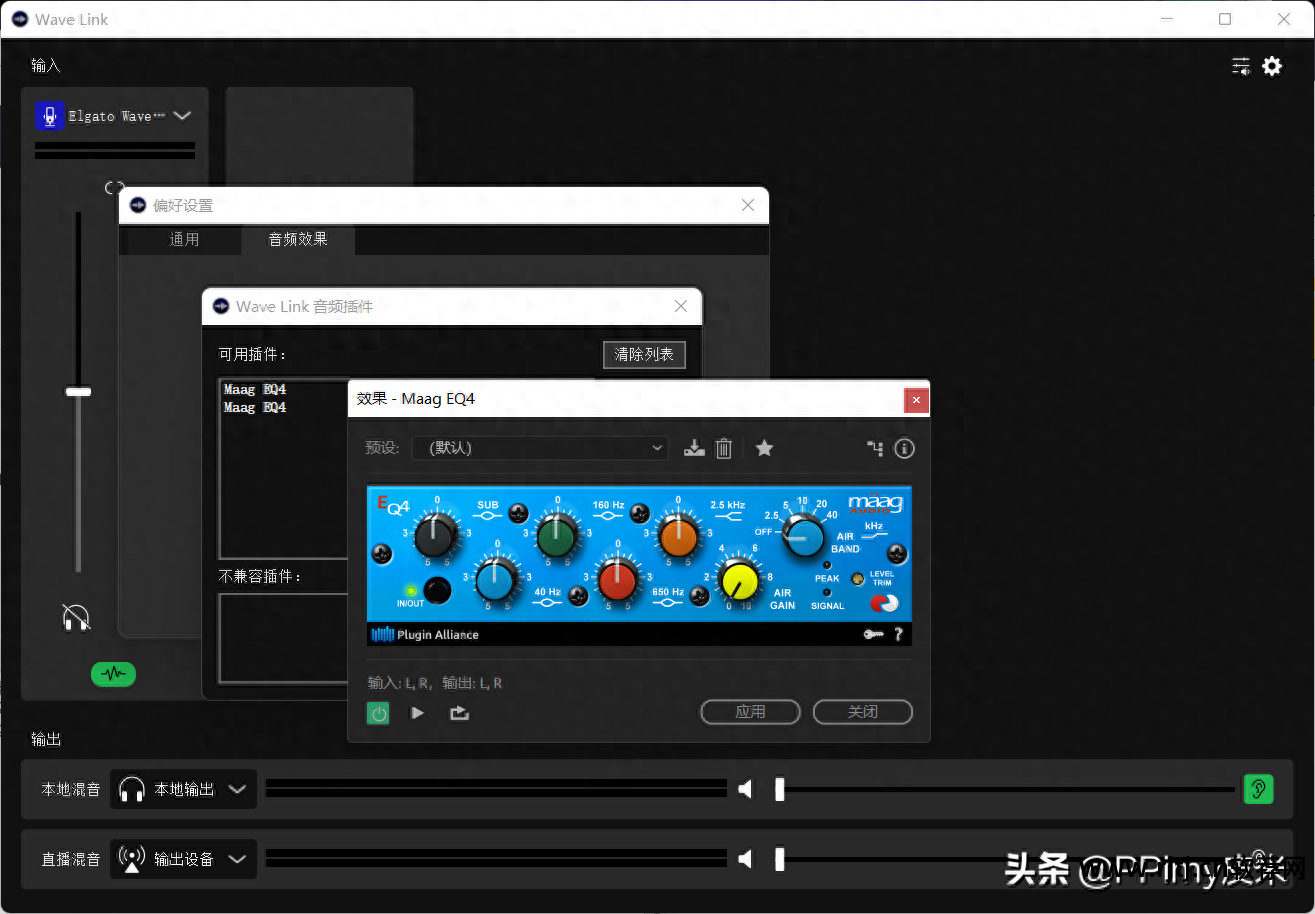Toggle the crossed-out headphones monitor icon

(x=76, y=618)
